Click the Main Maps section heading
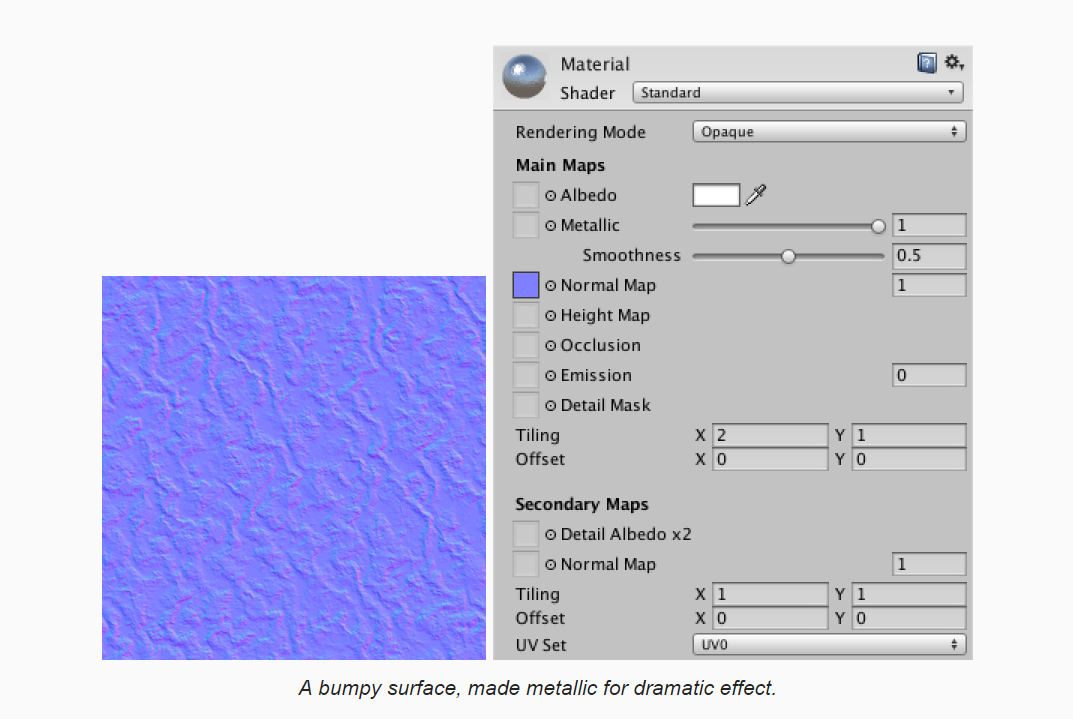This screenshot has width=1073, height=719. (560, 166)
